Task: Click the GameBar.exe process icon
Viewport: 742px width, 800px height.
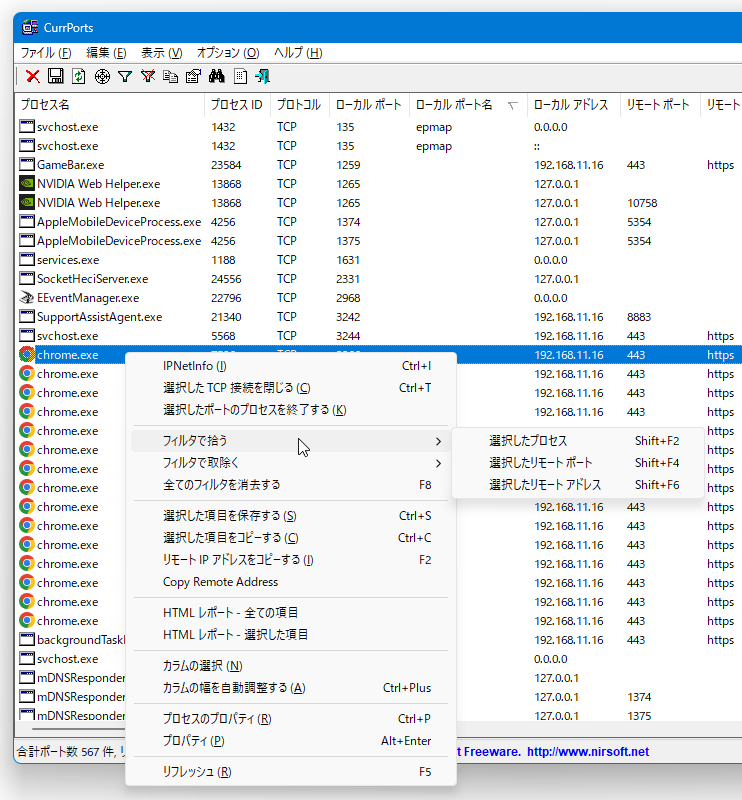Action: point(27,165)
